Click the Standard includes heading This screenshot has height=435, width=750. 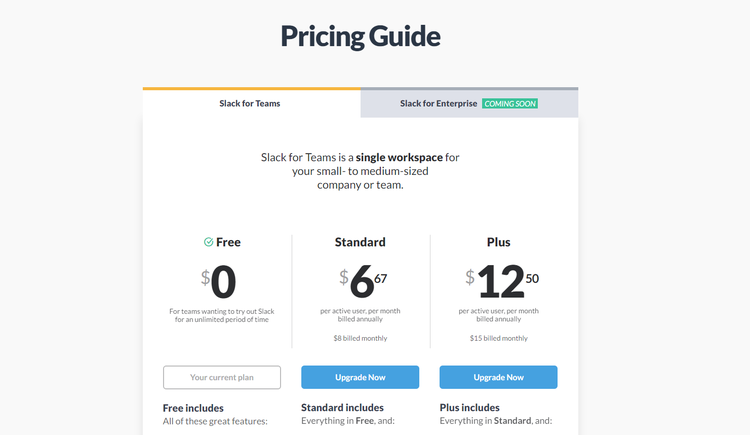tap(342, 408)
